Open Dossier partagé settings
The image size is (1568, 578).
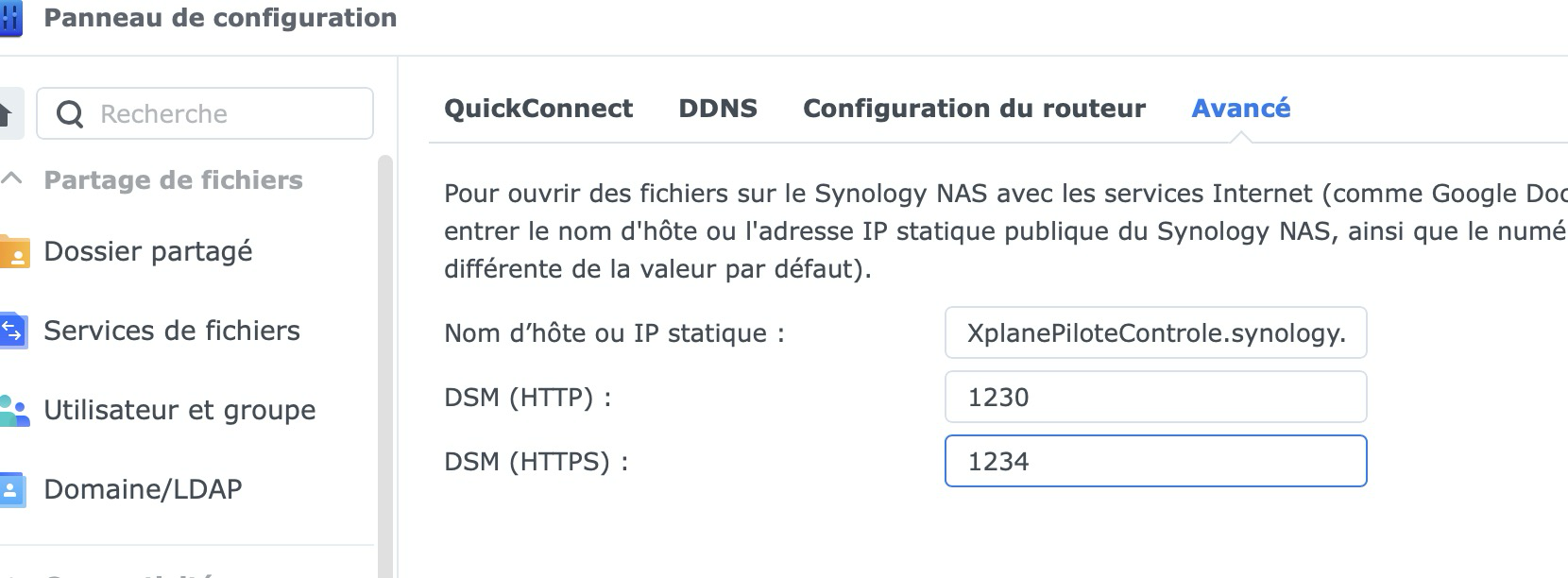coord(148,251)
